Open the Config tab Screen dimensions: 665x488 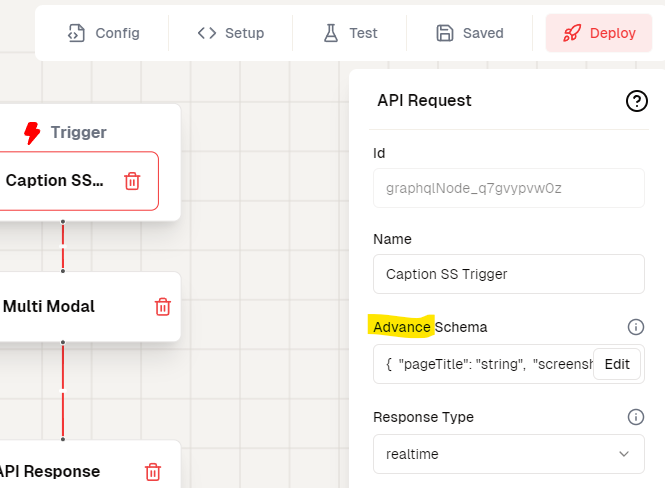(103, 33)
